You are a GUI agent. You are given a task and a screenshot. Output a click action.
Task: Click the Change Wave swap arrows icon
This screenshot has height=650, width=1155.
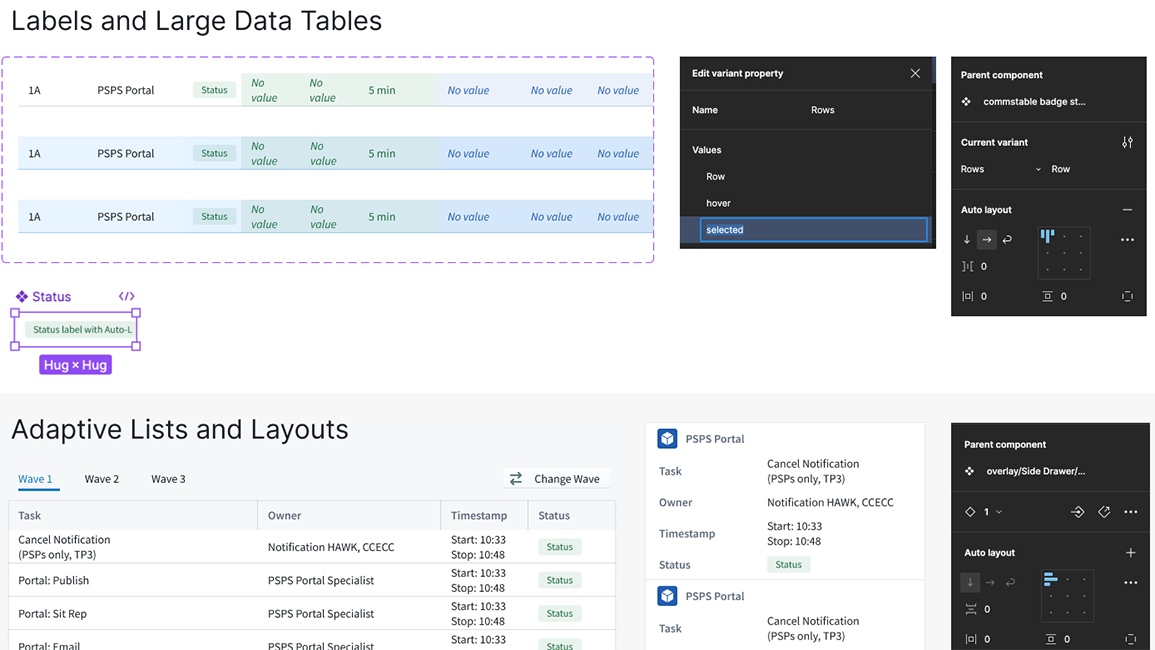[515, 479]
